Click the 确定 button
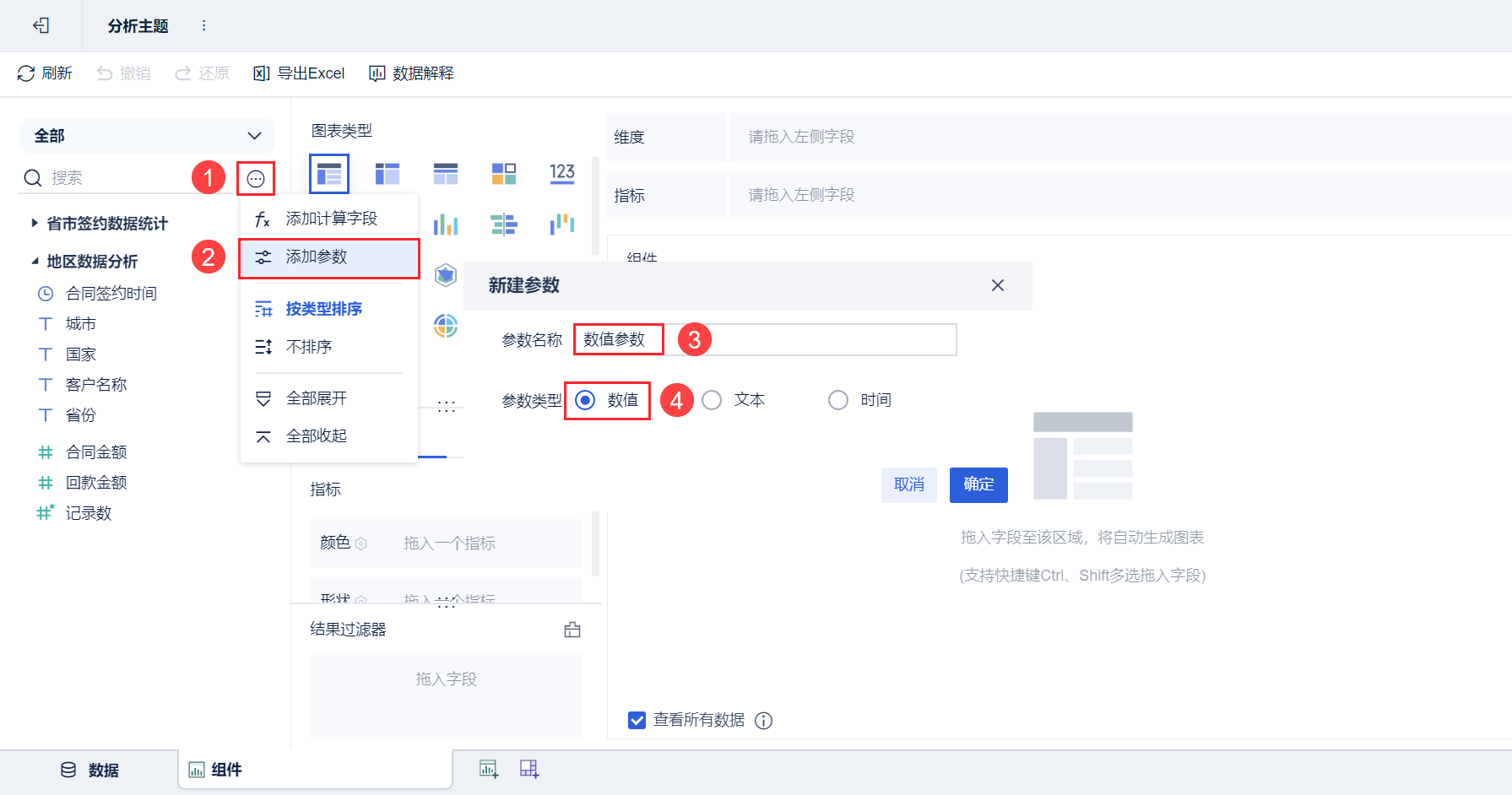This screenshot has width=1512, height=795. click(x=978, y=485)
